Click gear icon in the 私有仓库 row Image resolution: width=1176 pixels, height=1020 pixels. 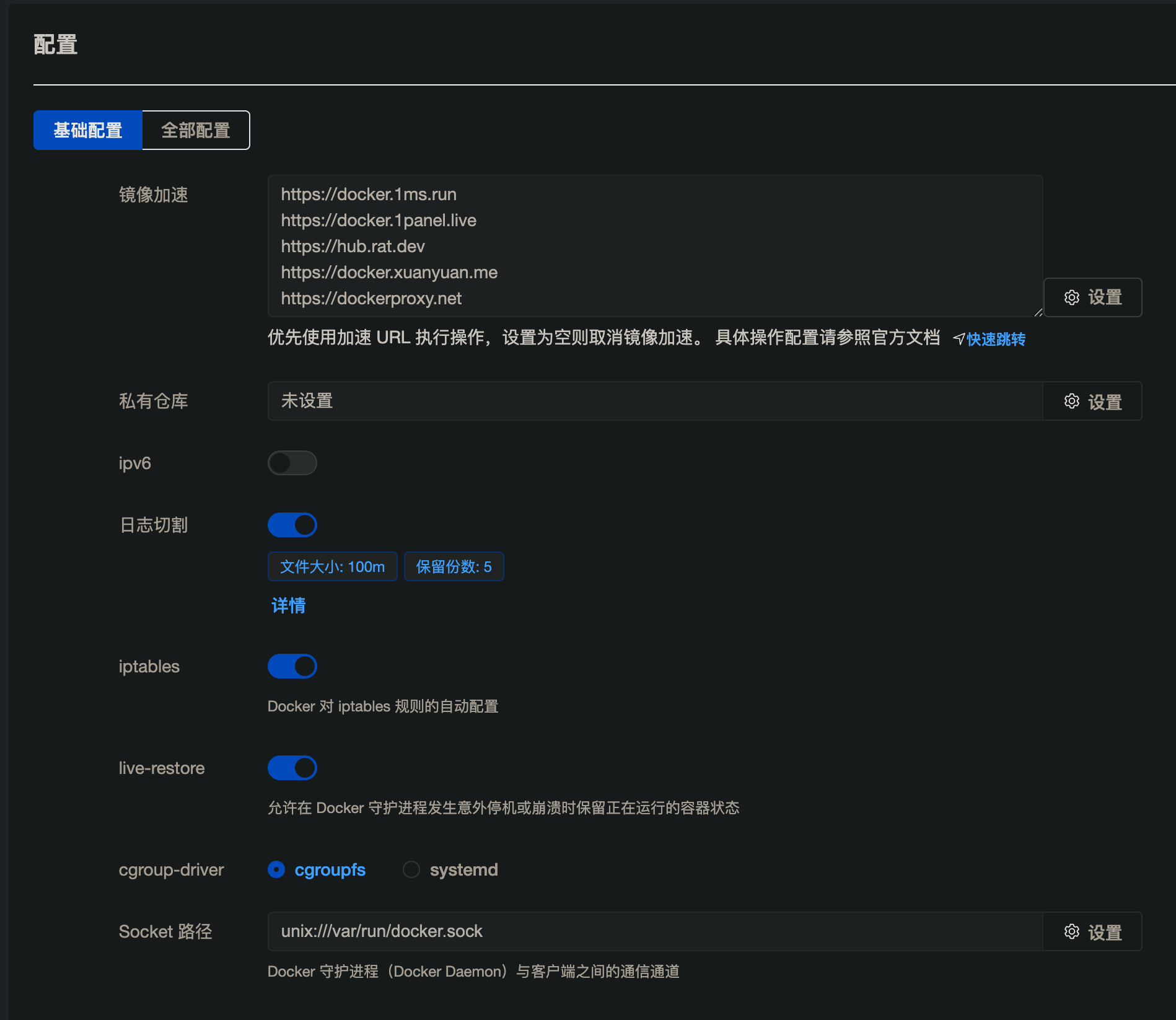click(x=1071, y=402)
